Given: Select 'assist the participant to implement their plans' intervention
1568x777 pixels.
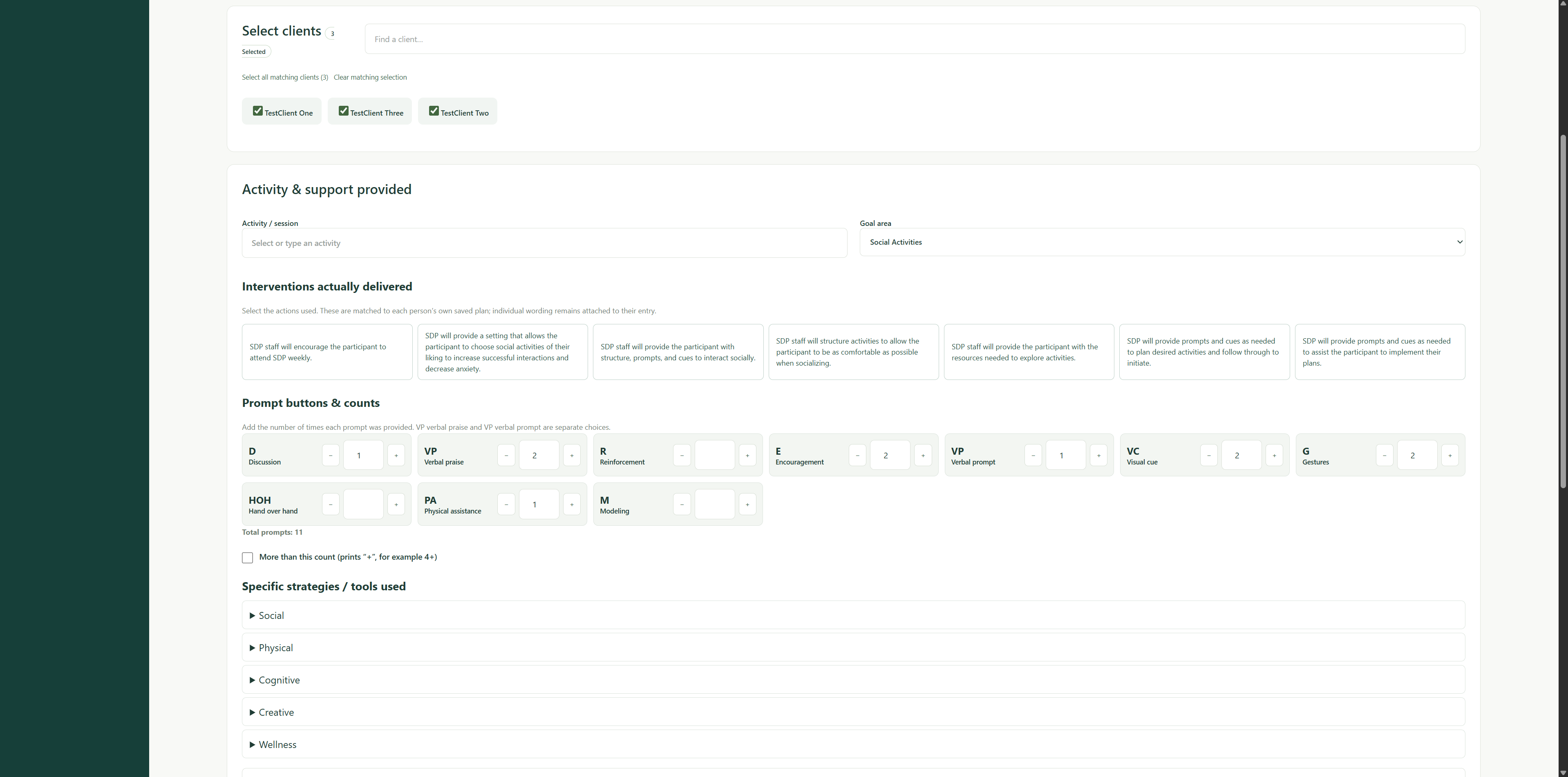Looking at the screenshot, I should click(x=1380, y=352).
